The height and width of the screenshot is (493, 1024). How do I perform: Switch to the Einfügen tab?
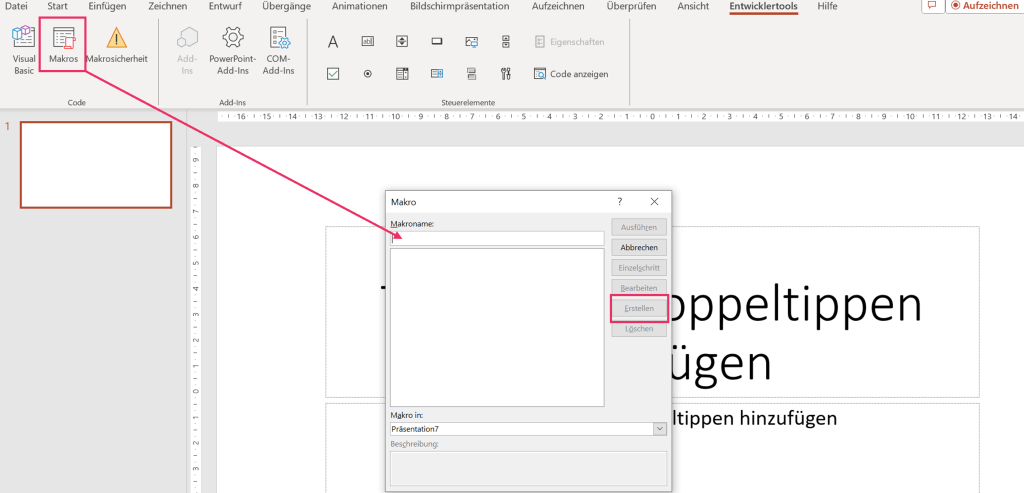[107, 6]
